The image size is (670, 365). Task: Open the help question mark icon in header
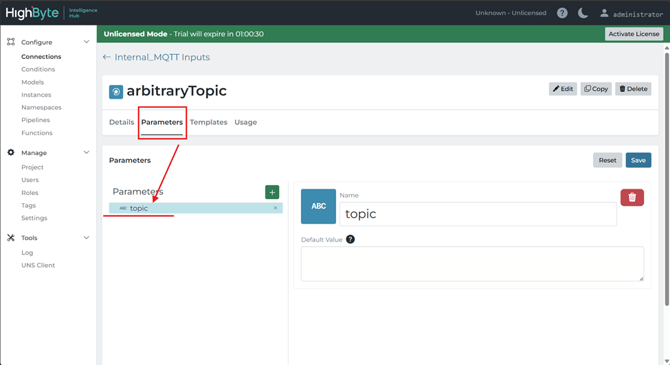[x=562, y=13]
